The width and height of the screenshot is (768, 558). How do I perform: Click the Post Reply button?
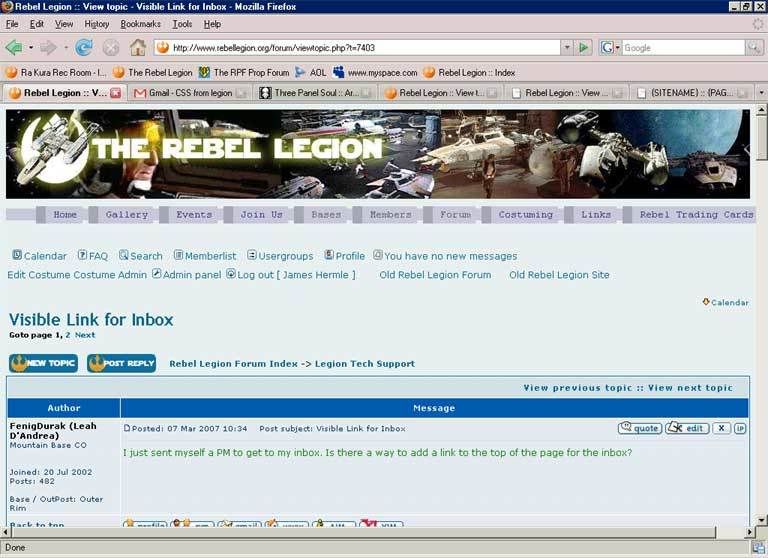coord(121,363)
